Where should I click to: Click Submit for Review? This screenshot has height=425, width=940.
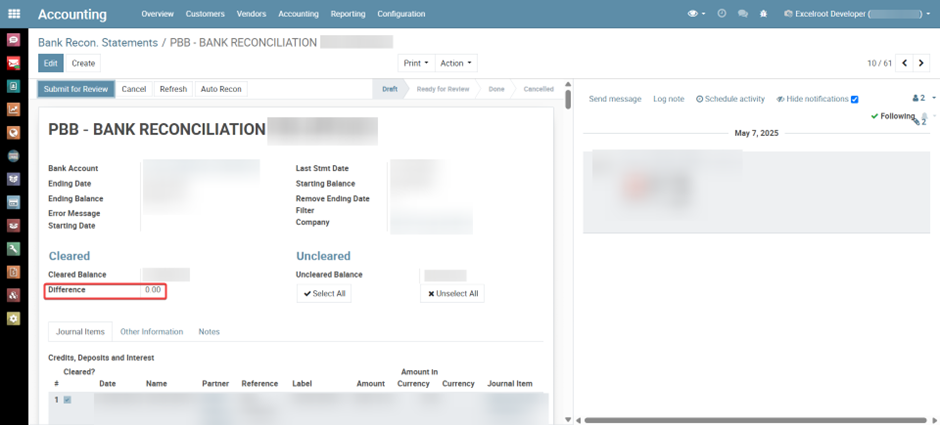pyautogui.click(x=76, y=89)
